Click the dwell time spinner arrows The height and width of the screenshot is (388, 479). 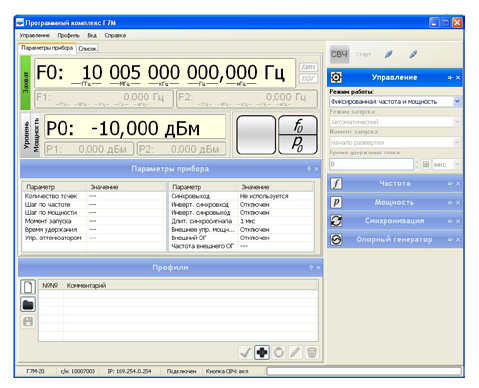(416, 164)
